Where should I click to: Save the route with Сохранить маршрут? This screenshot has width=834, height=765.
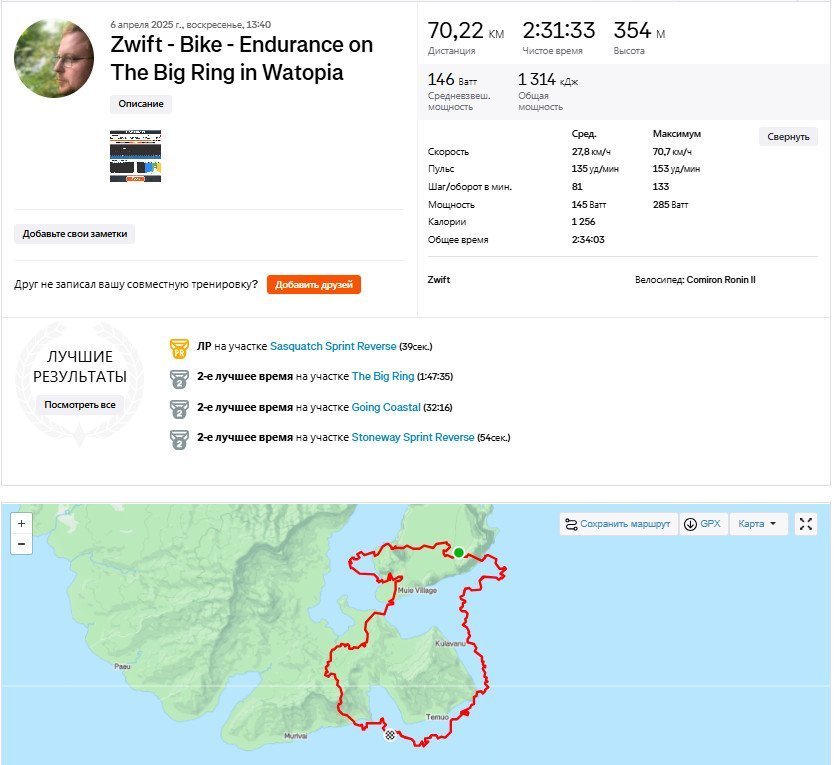pos(619,524)
